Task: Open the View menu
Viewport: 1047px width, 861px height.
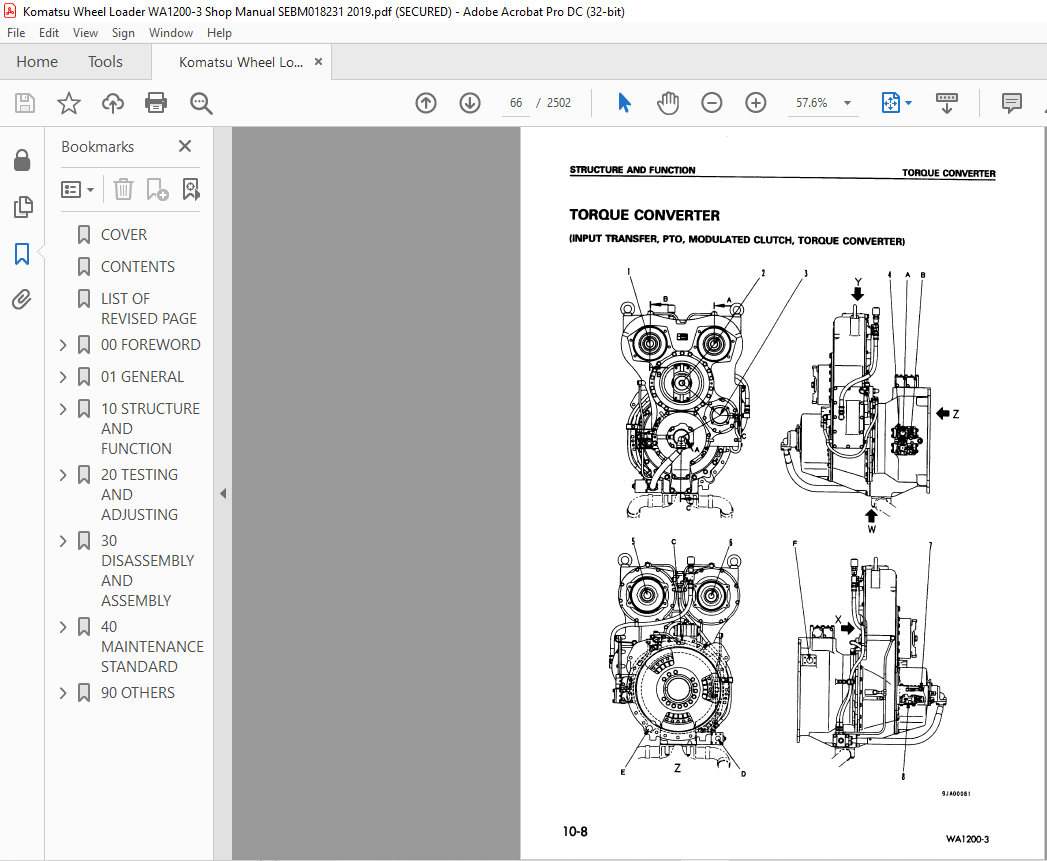Action: point(85,33)
